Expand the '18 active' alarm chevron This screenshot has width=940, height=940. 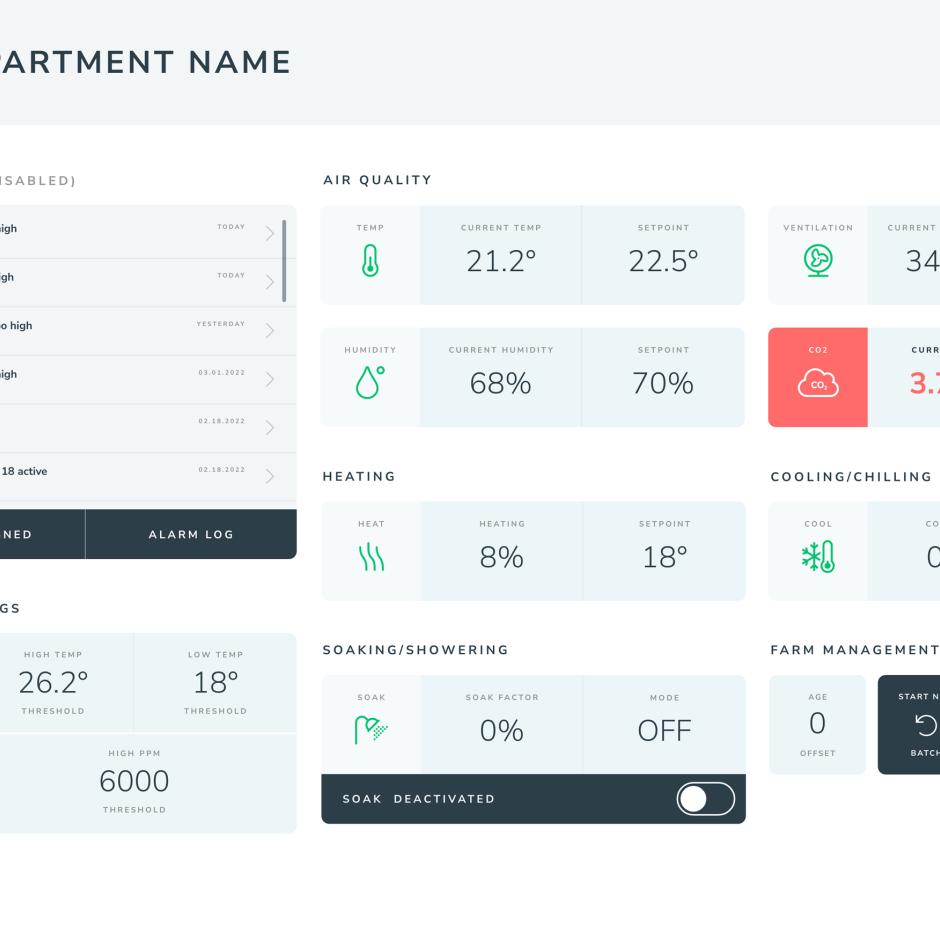(270, 476)
